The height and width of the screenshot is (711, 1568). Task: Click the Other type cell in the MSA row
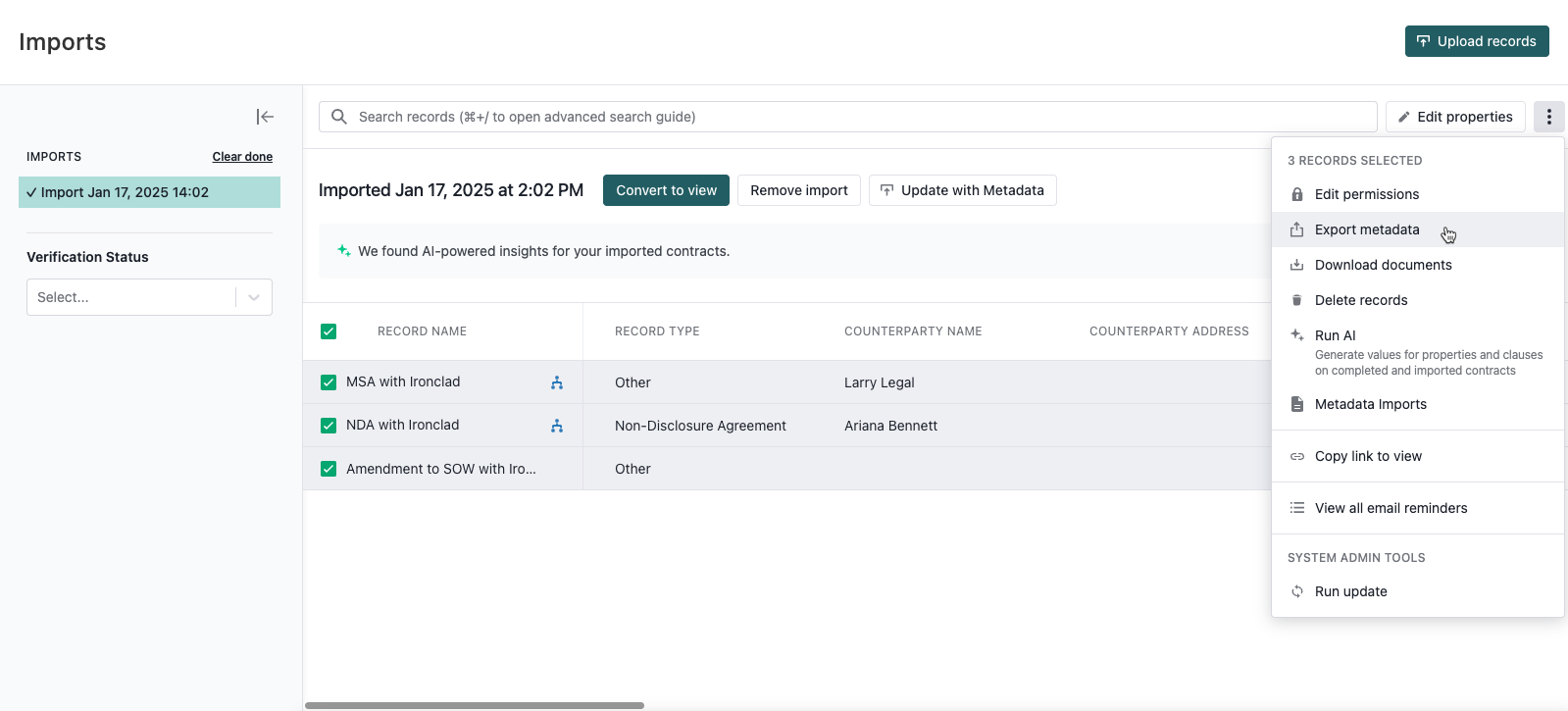632,382
